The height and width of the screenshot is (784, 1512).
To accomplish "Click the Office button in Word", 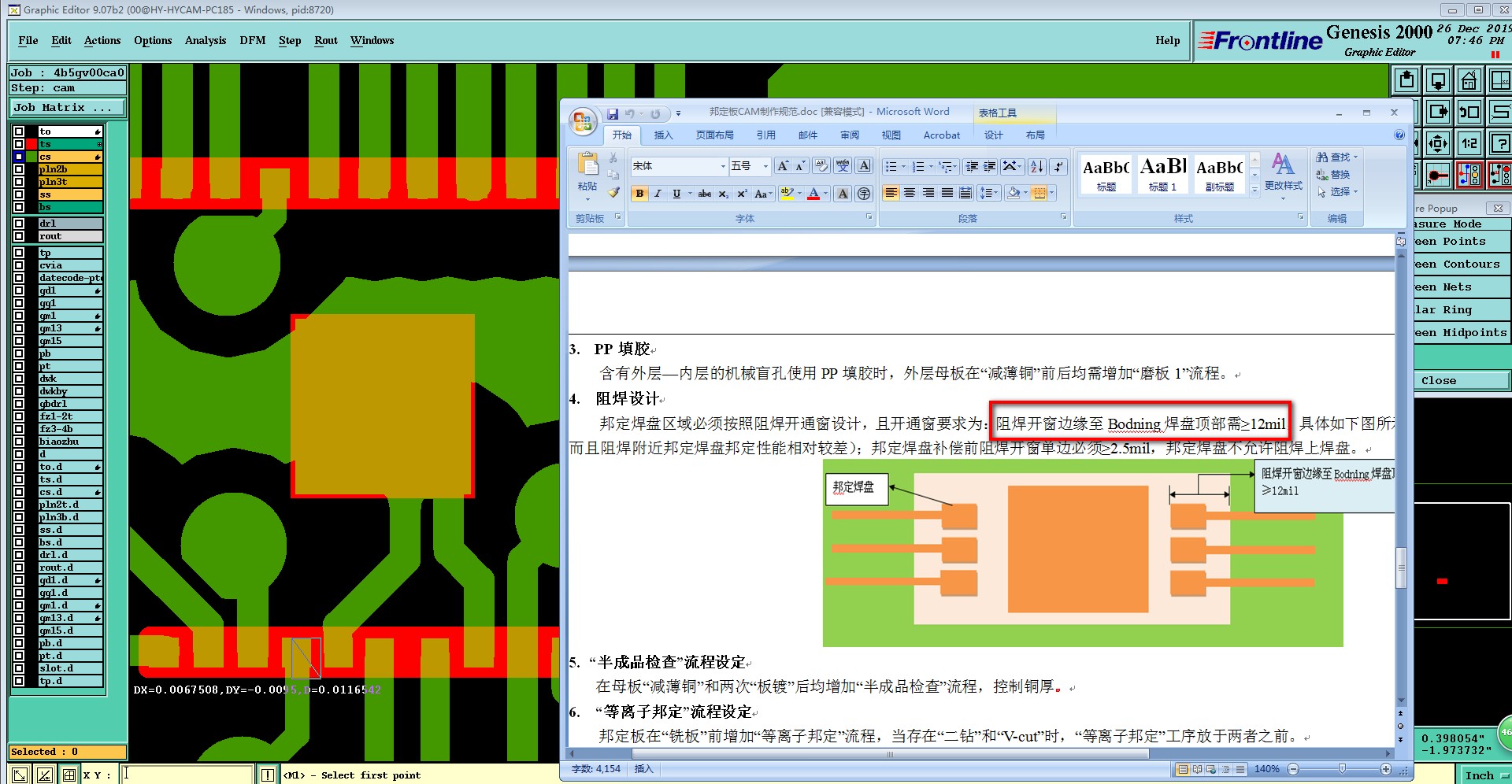I will click(583, 121).
